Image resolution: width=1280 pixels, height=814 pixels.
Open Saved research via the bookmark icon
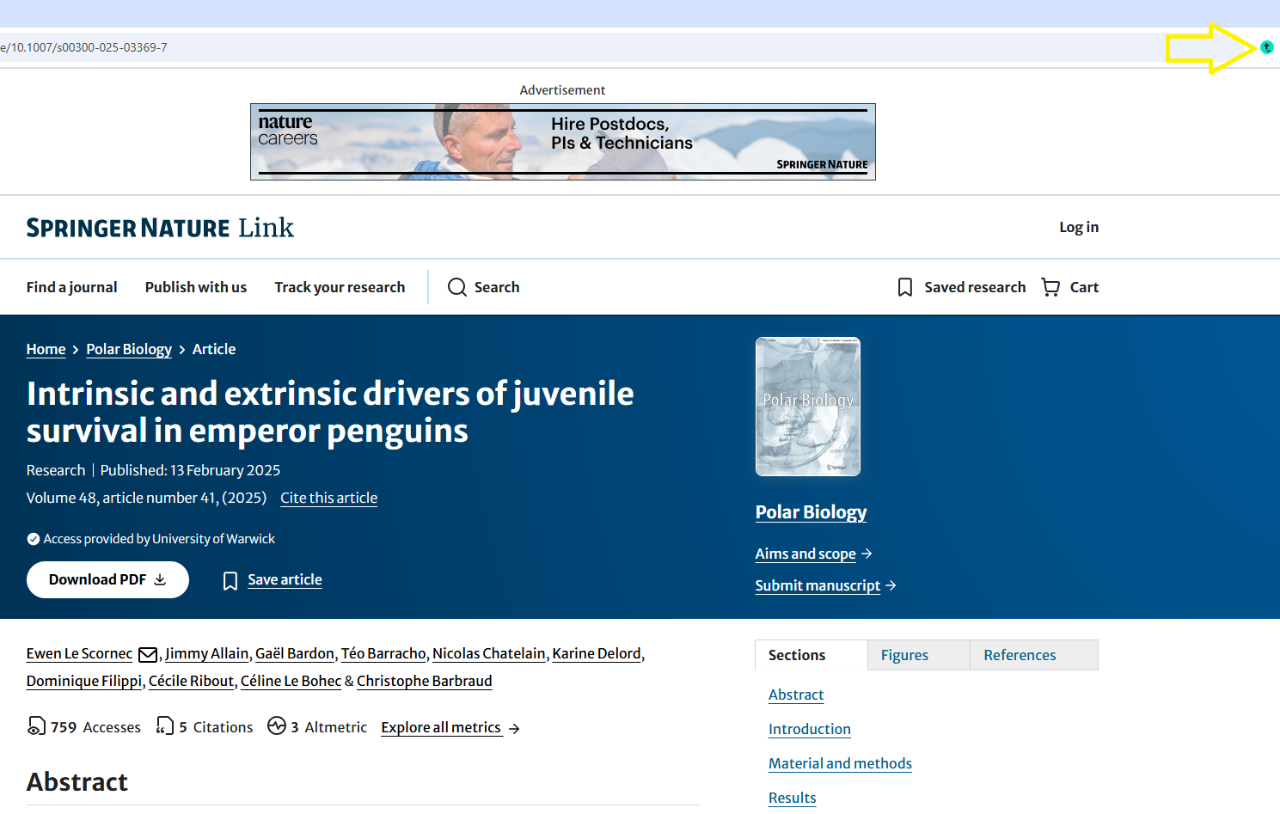(905, 287)
